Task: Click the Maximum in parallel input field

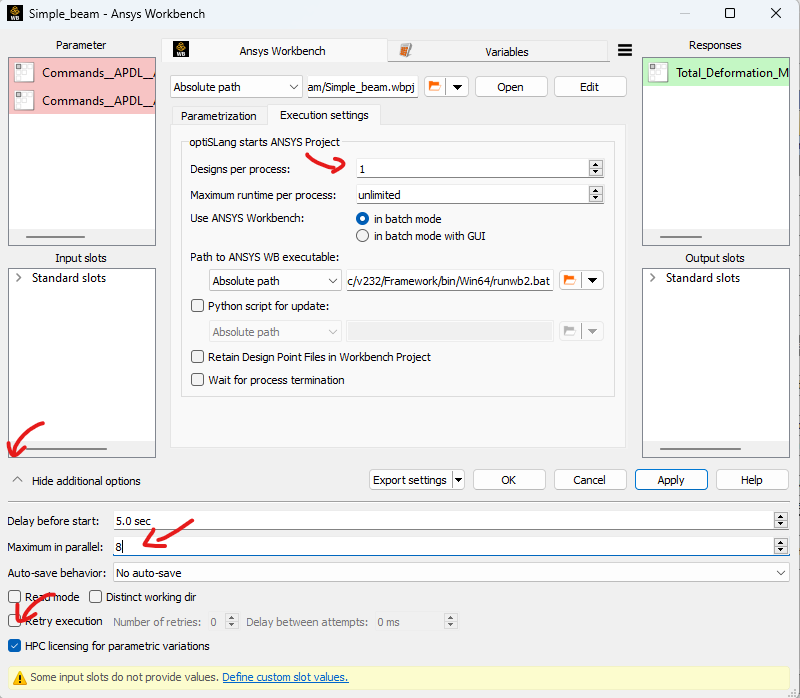Action: pos(440,547)
